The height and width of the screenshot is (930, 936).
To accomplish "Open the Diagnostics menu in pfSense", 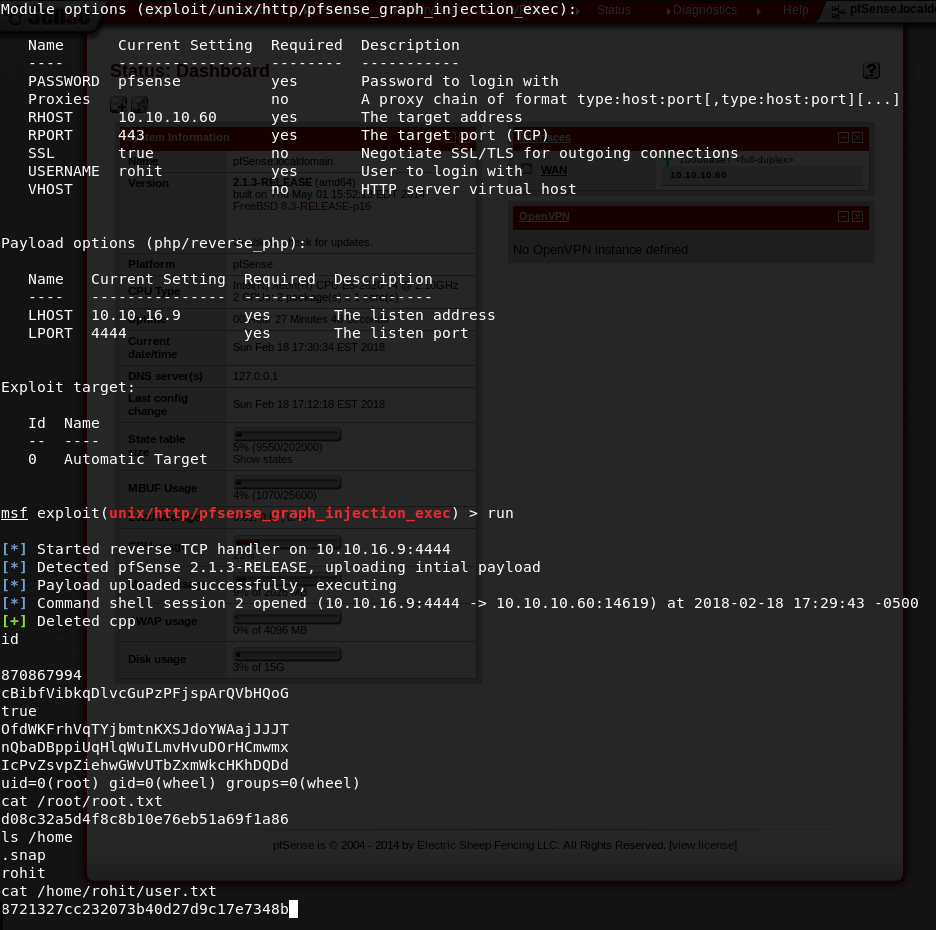I will point(704,10).
